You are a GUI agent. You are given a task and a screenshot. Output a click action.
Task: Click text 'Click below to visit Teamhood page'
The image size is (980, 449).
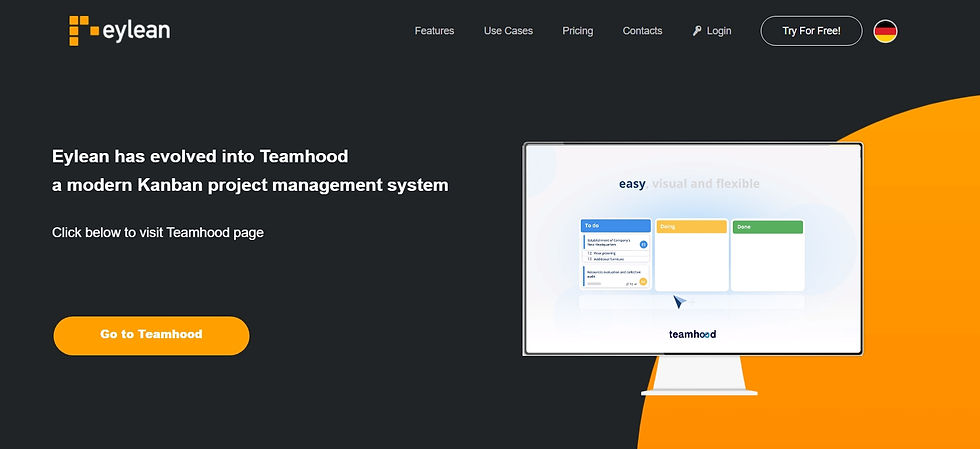[x=158, y=233]
